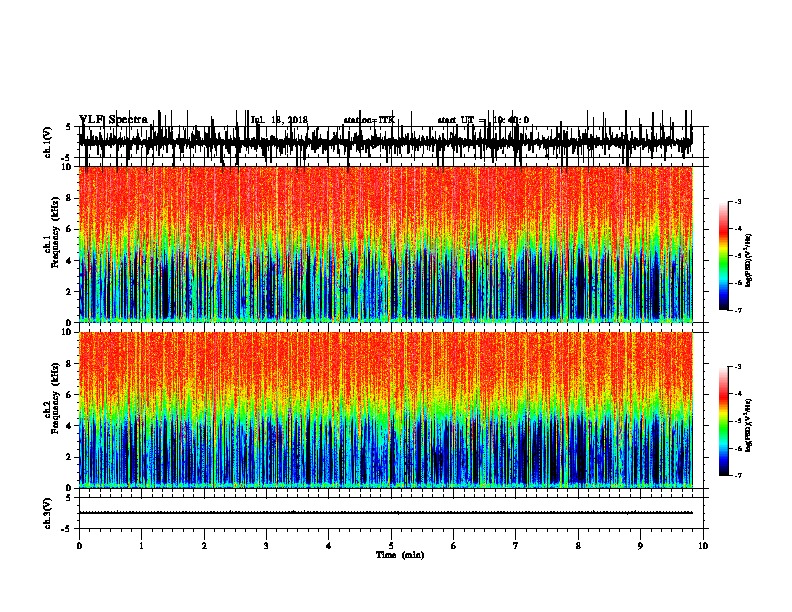Click the "-7" label on ch.1 color scale
The image size is (792, 612).
(x=737, y=310)
